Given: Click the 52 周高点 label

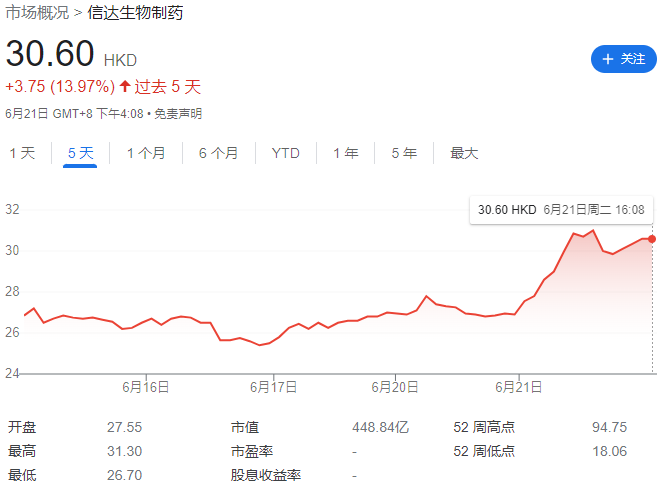Looking at the screenshot, I should 484,427.
